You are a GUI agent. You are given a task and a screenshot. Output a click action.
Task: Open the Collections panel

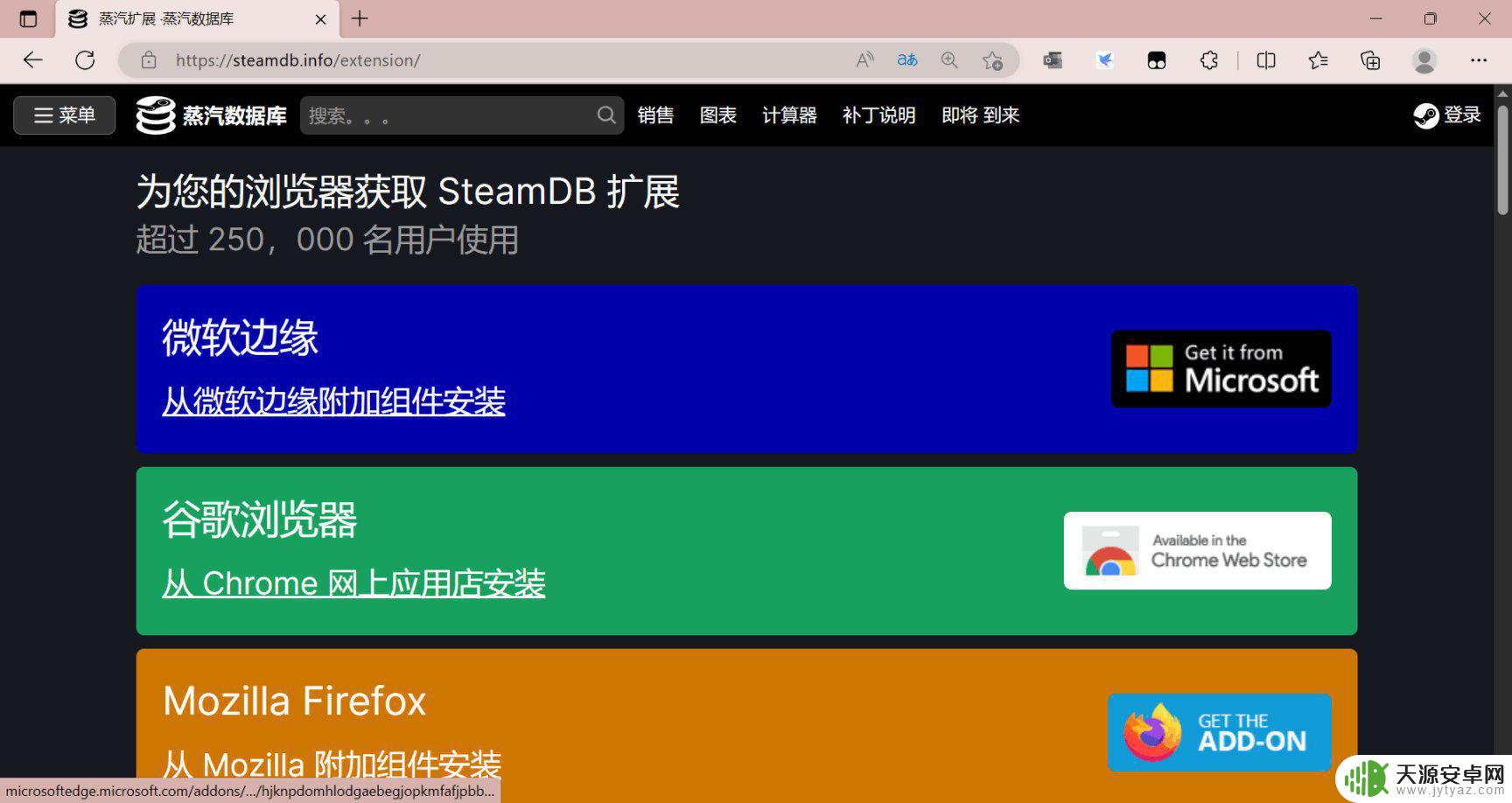coord(1370,60)
